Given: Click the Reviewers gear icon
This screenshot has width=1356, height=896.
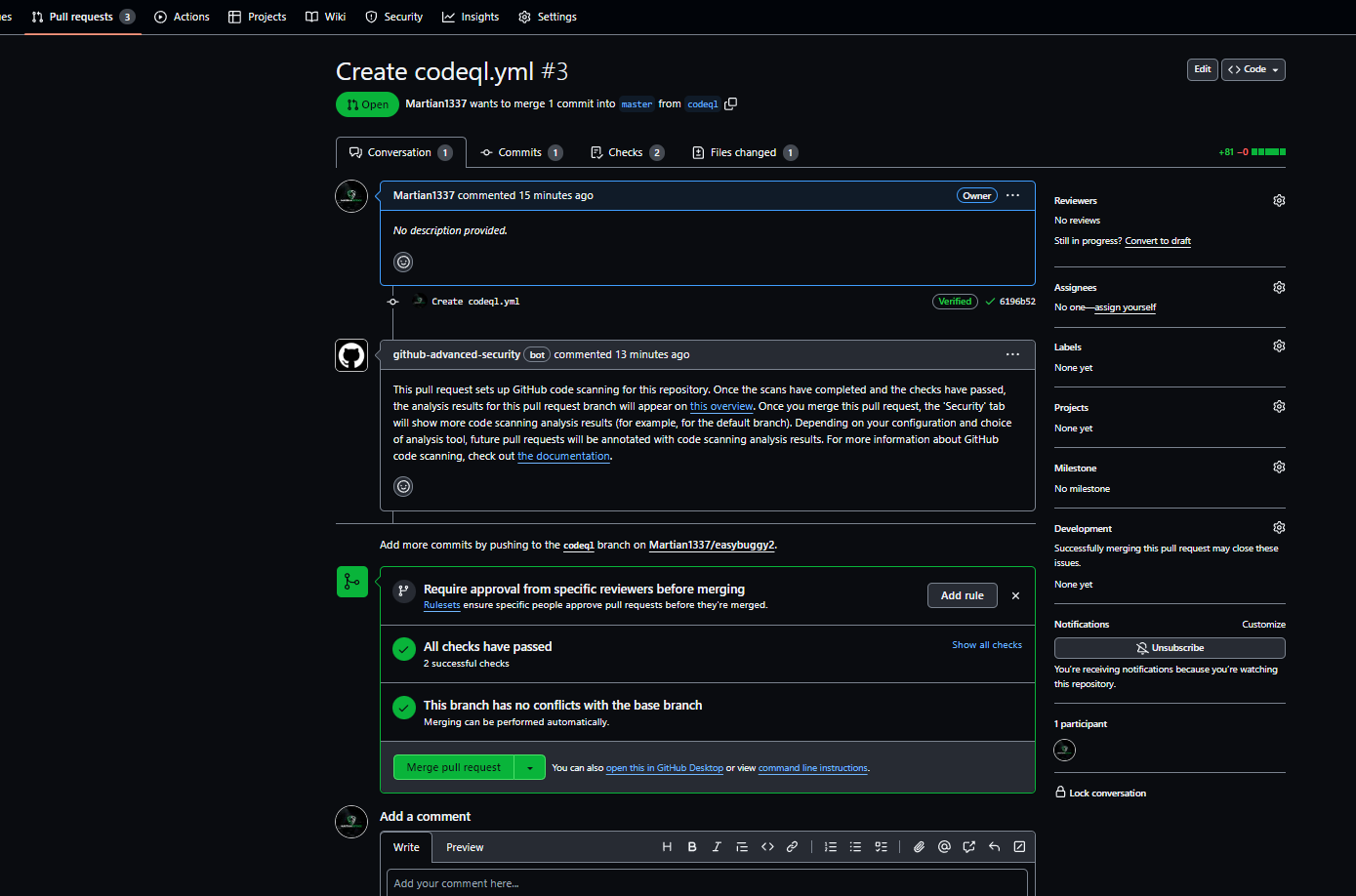Looking at the screenshot, I should click(x=1279, y=200).
